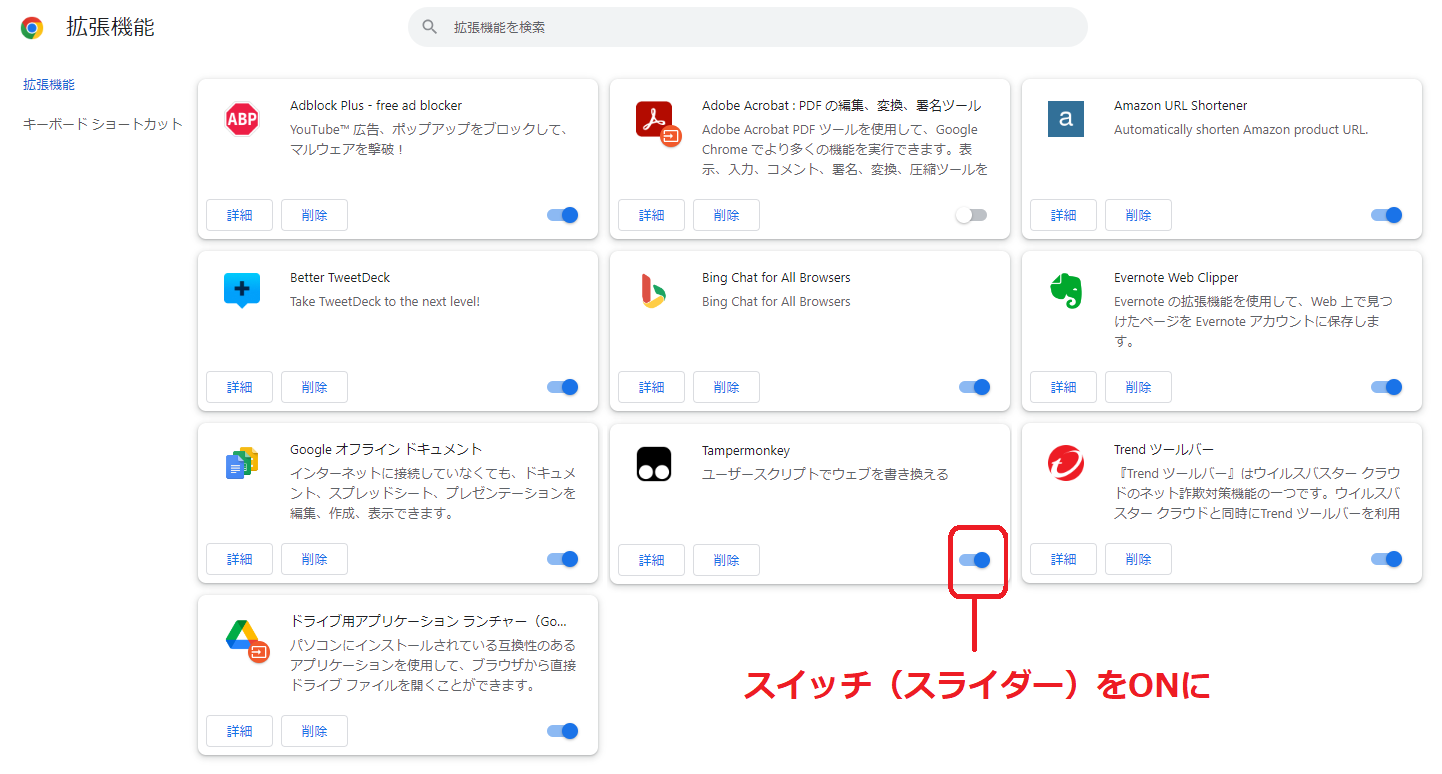Enable the Adobe Acrobat extension toggle
1442x774 pixels.
pyautogui.click(x=971, y=214)
